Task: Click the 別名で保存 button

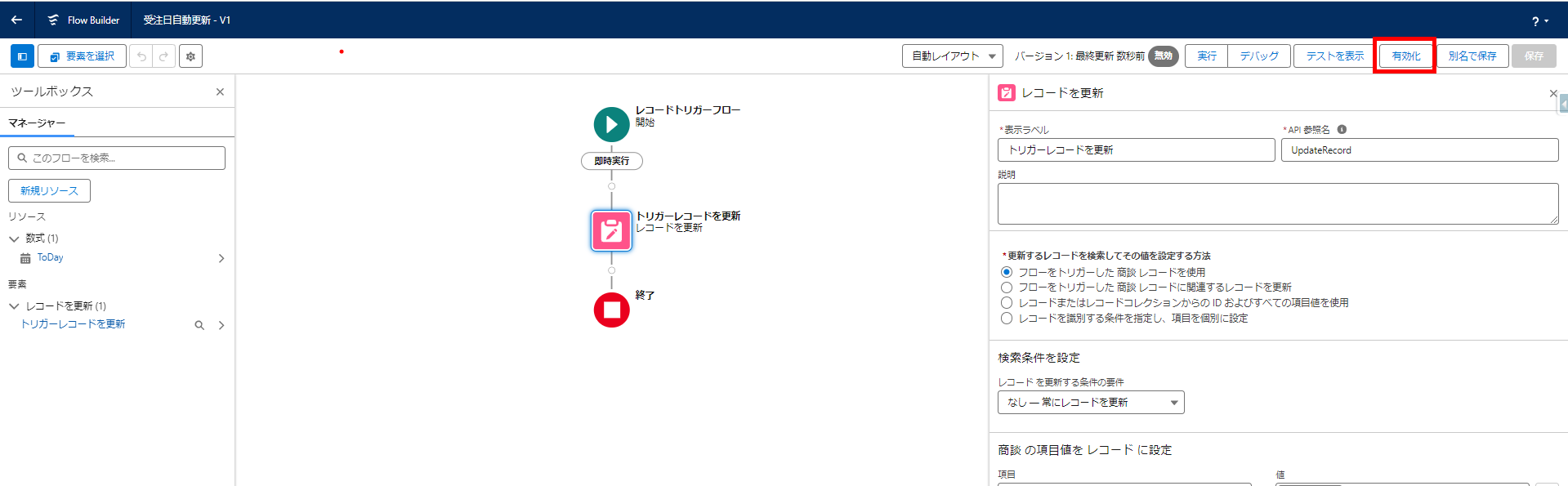Action: [x=1472, y=56]
